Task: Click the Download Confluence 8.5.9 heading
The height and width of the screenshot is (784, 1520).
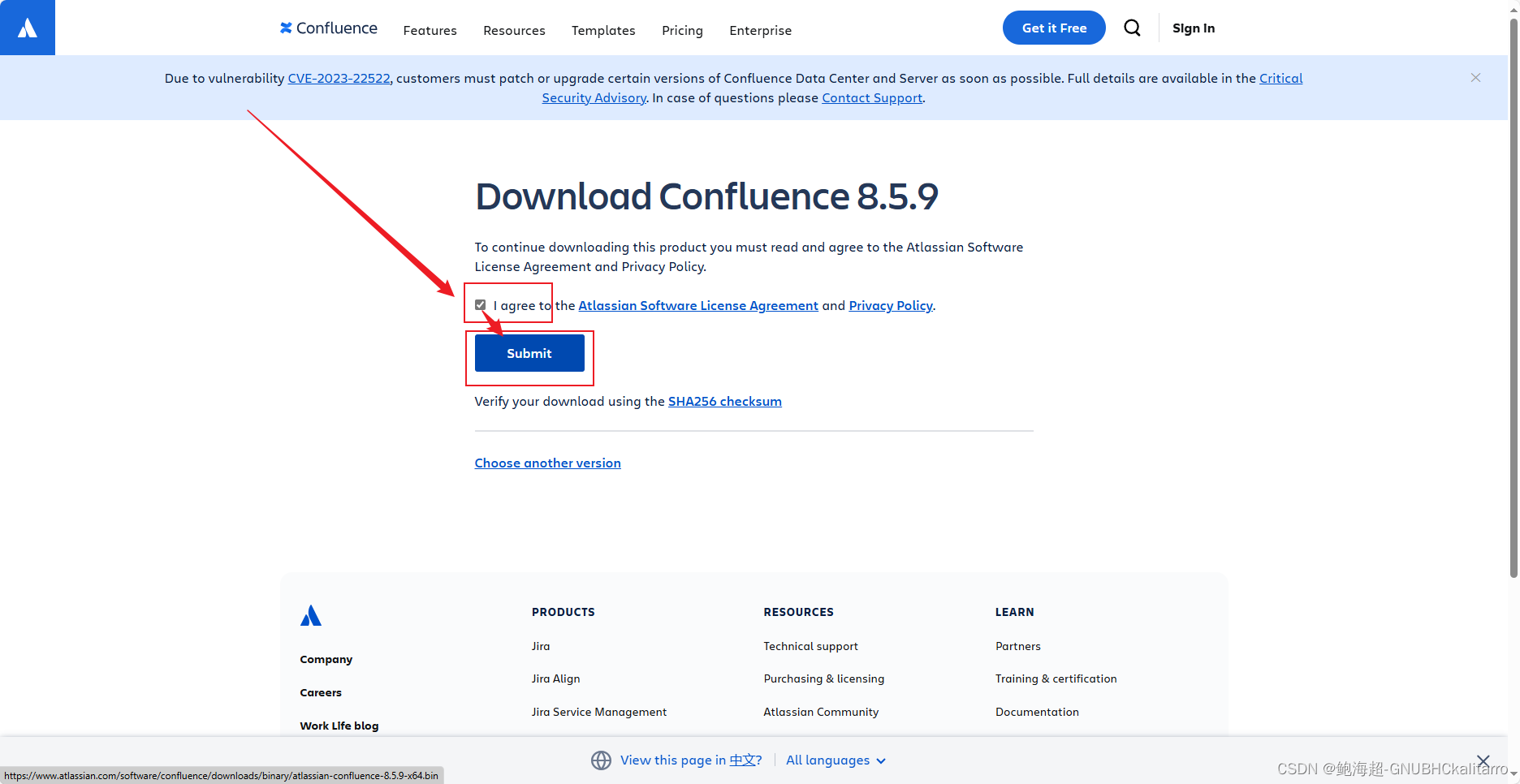Action: pyautogui.click(x=706, y=196)
